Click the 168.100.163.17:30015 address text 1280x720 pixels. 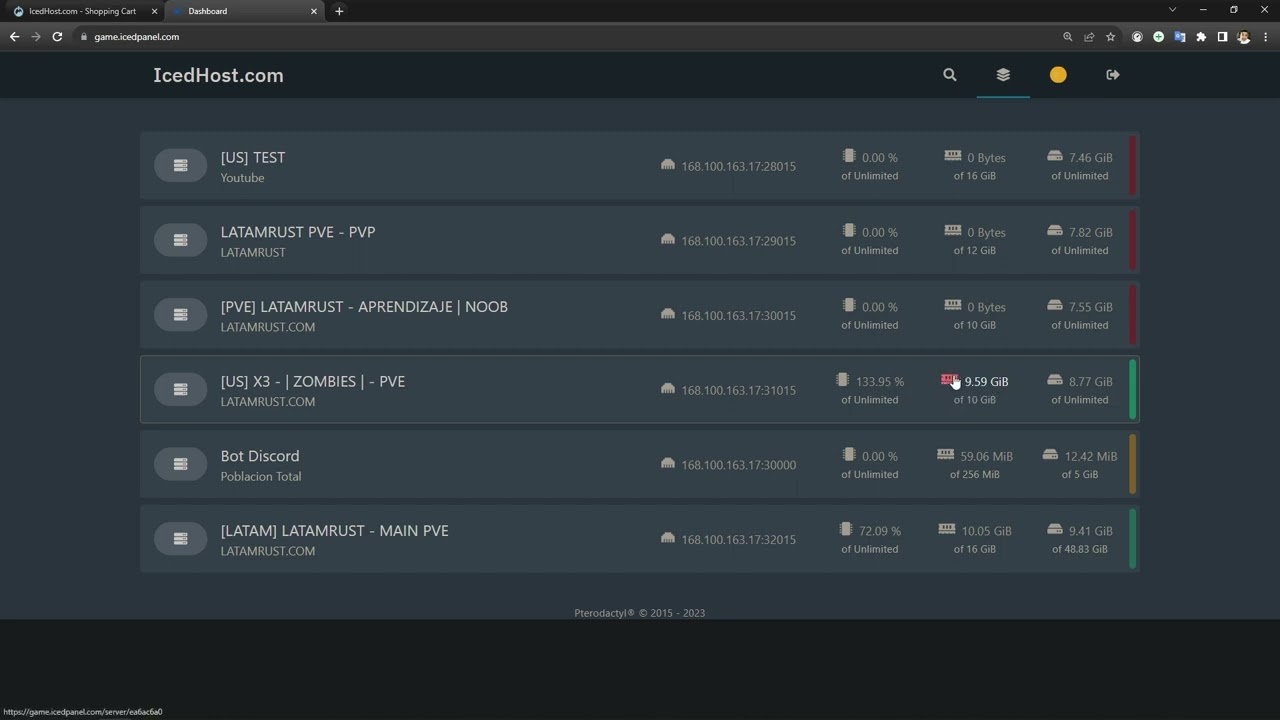tap(738, 316)
